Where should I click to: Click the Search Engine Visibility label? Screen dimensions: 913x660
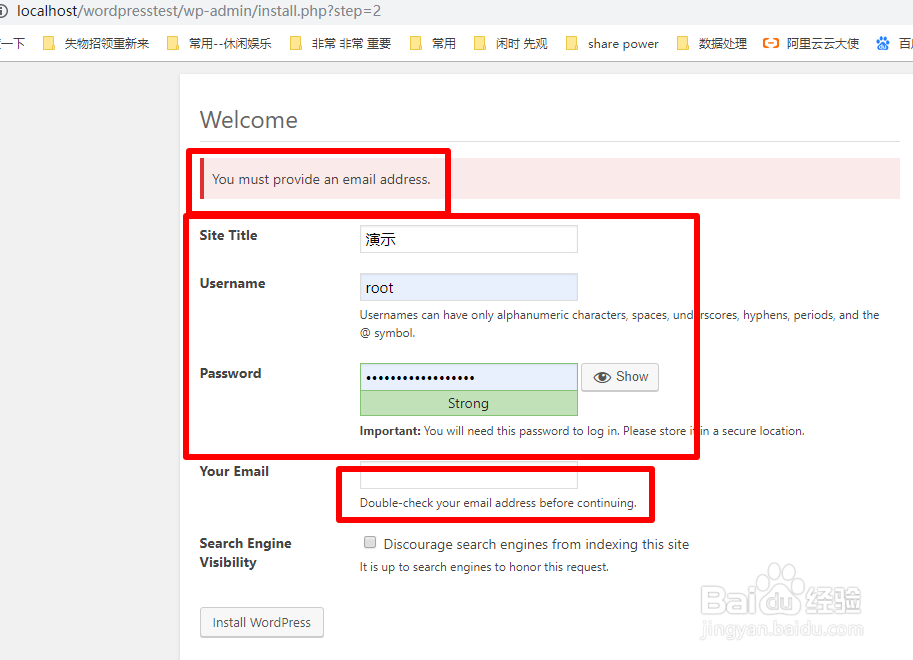[x=245, y=553]
